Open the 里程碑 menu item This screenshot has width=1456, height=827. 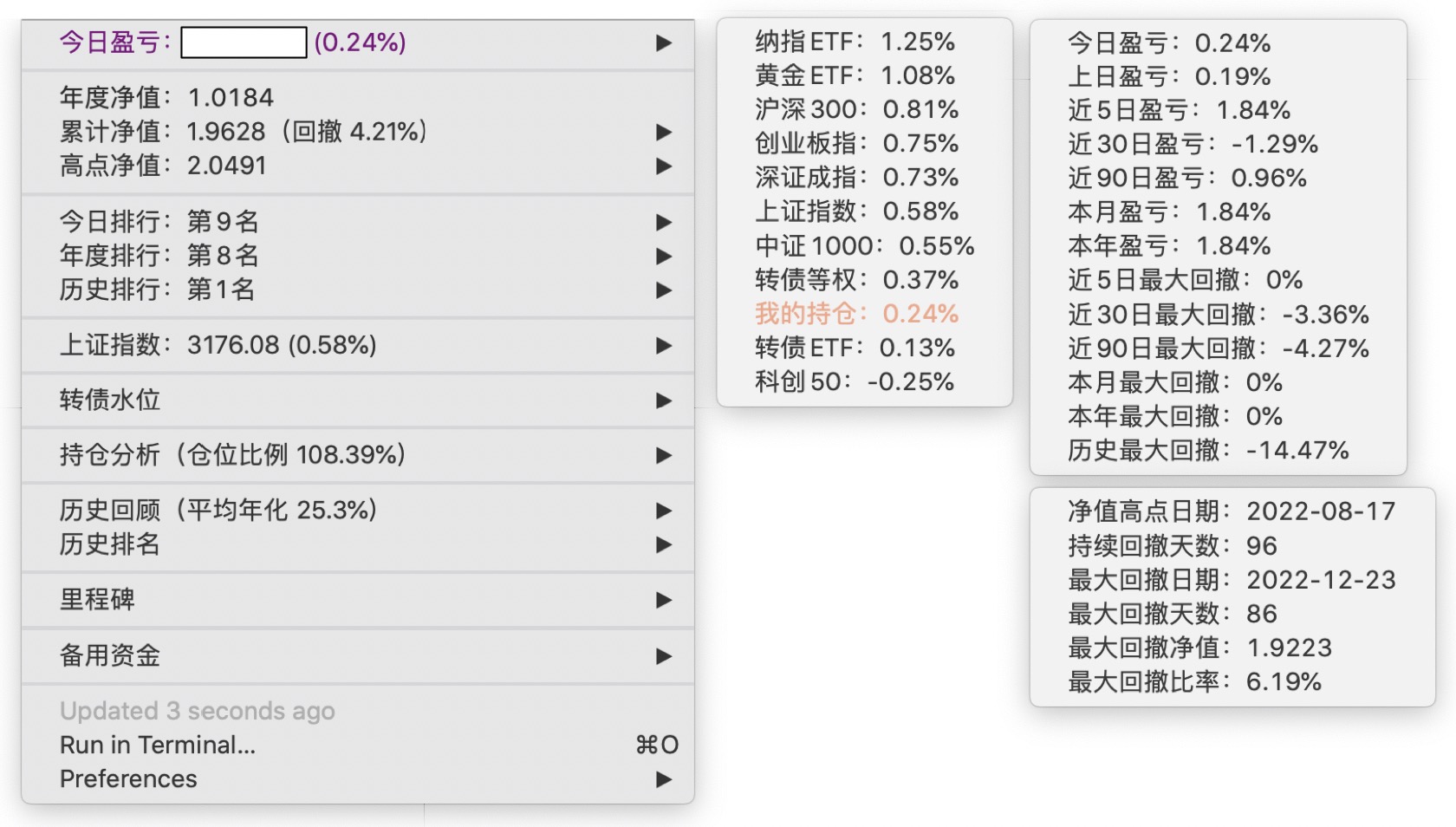click(x=97, y=600)
